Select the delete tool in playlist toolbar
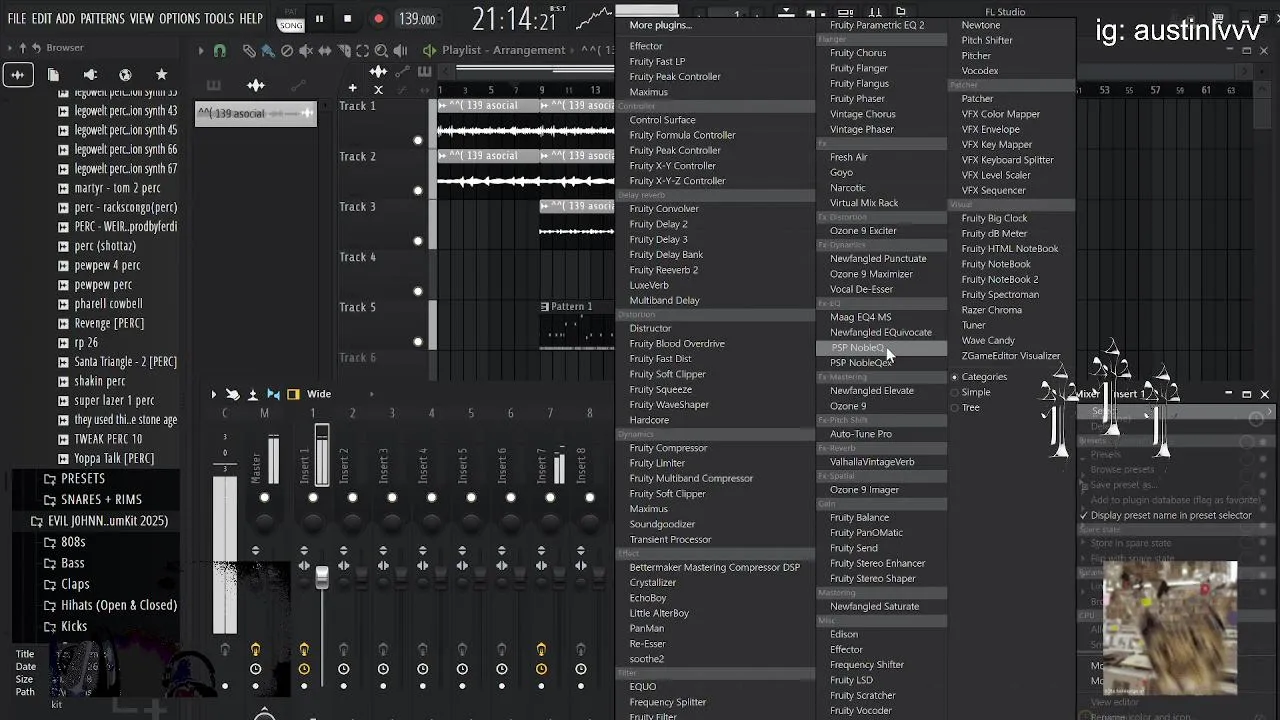1280x720 pixels. tap(287, 51)
